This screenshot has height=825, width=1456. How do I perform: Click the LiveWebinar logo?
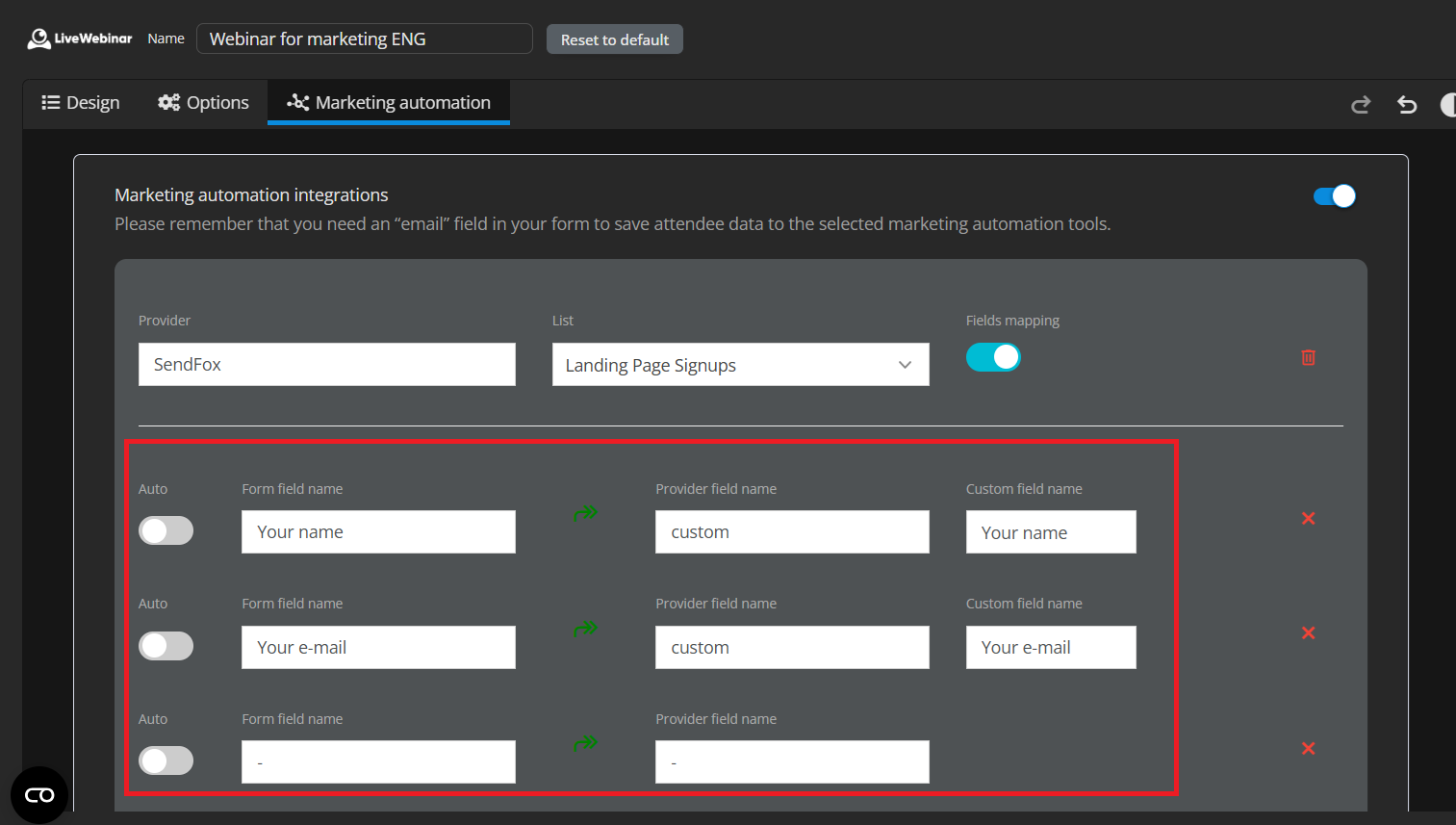(x=79, y=39)
